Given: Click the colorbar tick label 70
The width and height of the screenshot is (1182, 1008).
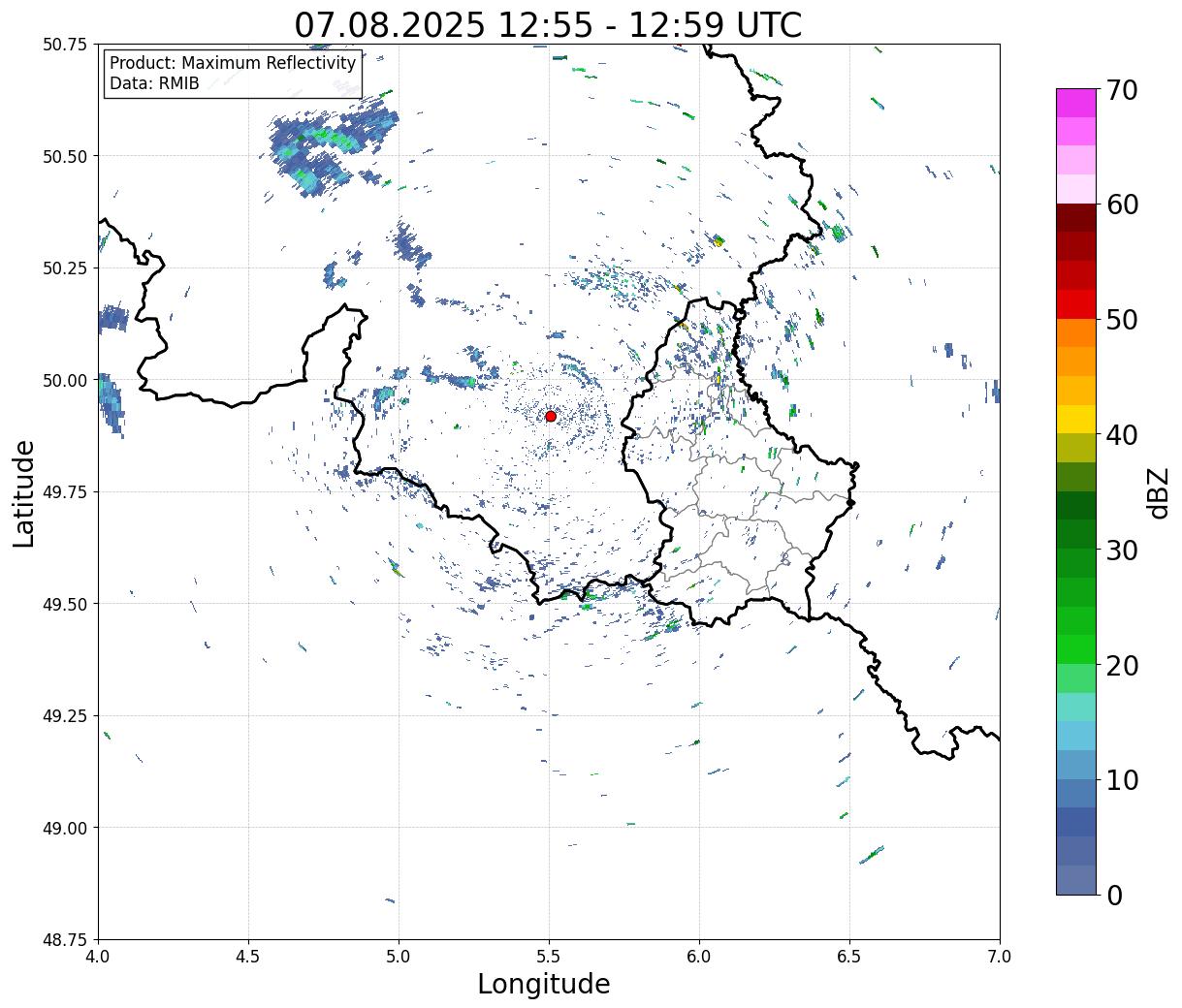Looking at the screenshot, I should point(1123,89).
